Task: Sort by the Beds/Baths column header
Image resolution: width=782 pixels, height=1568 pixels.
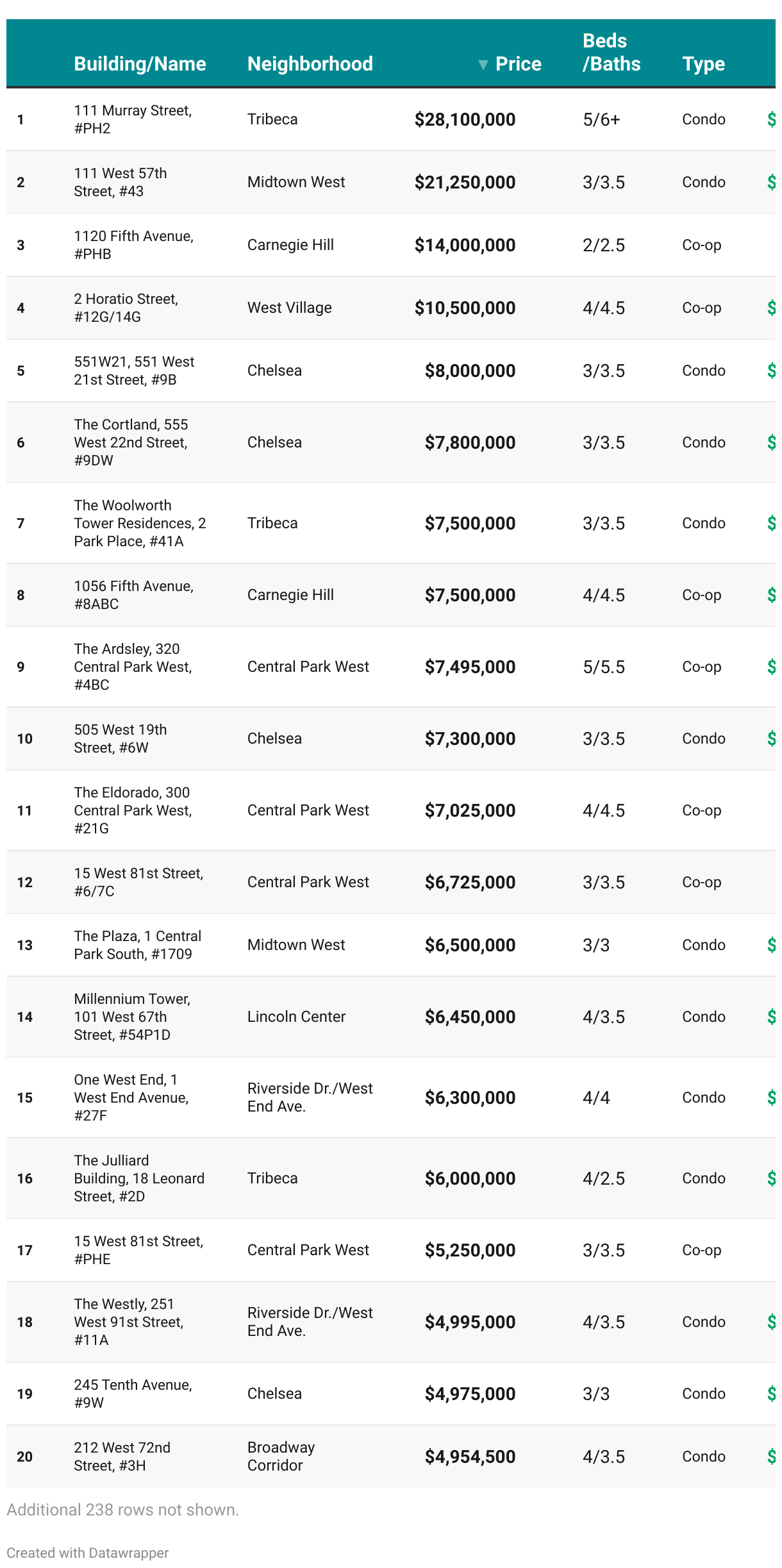Action: coord(611,53)
